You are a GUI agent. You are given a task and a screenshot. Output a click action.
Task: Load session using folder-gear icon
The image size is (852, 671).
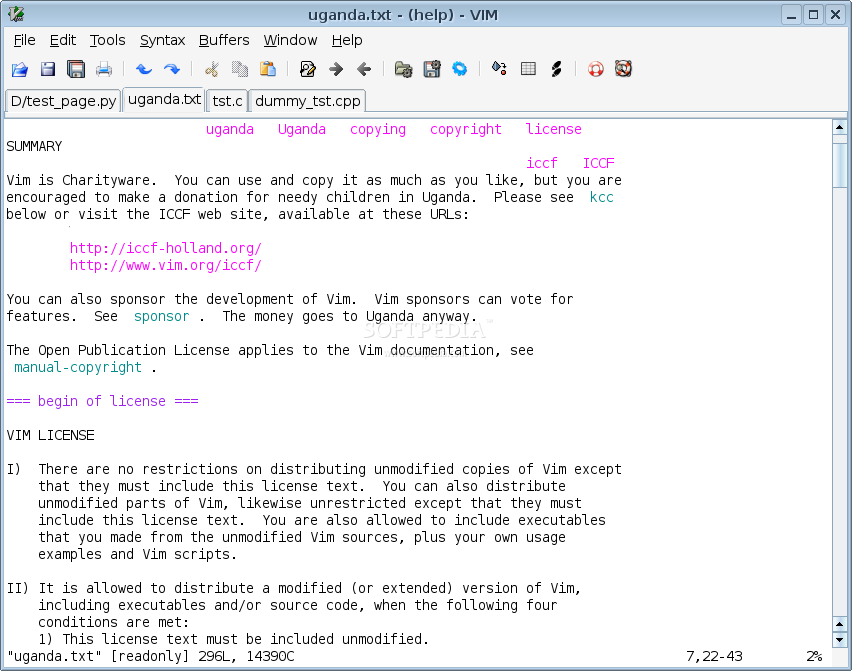403,69
